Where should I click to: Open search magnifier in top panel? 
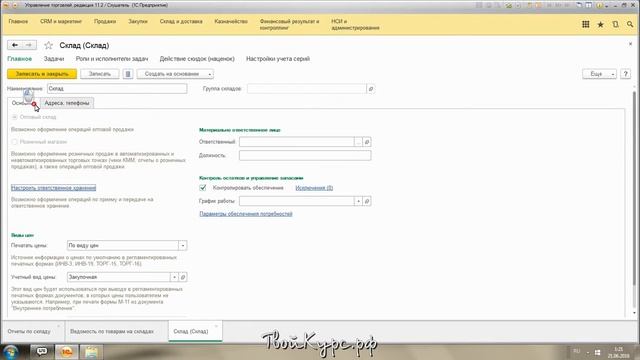[630, 24]
